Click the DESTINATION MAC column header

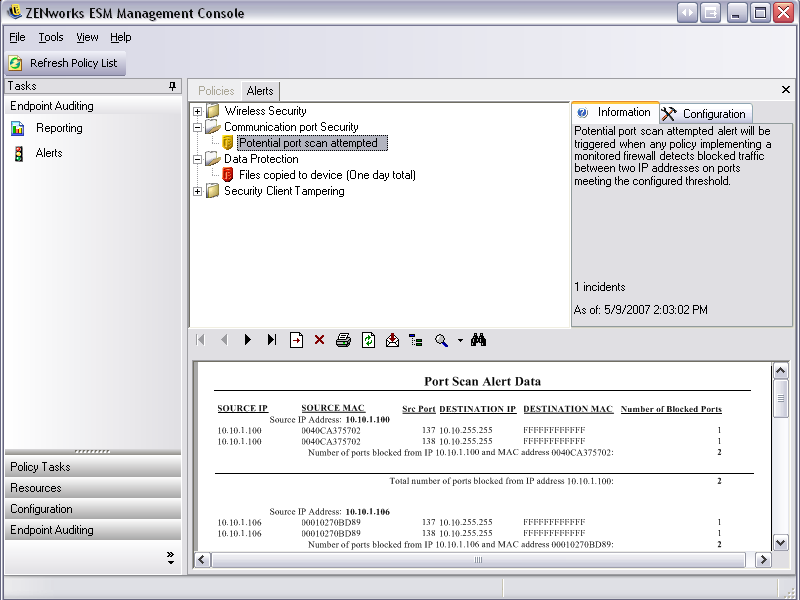coord(568,409)
